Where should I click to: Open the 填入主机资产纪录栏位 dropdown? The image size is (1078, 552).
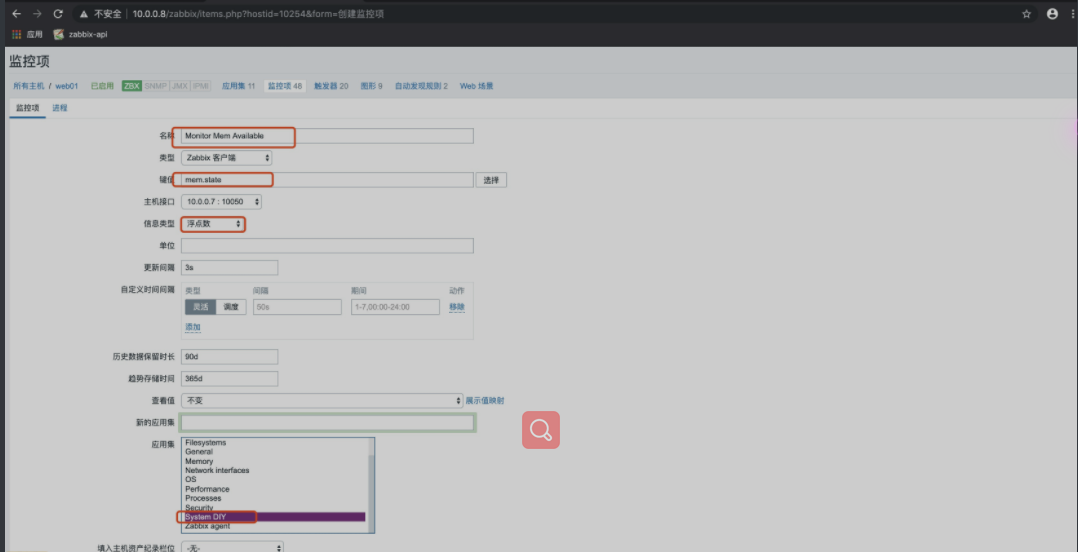click(232, 548)
